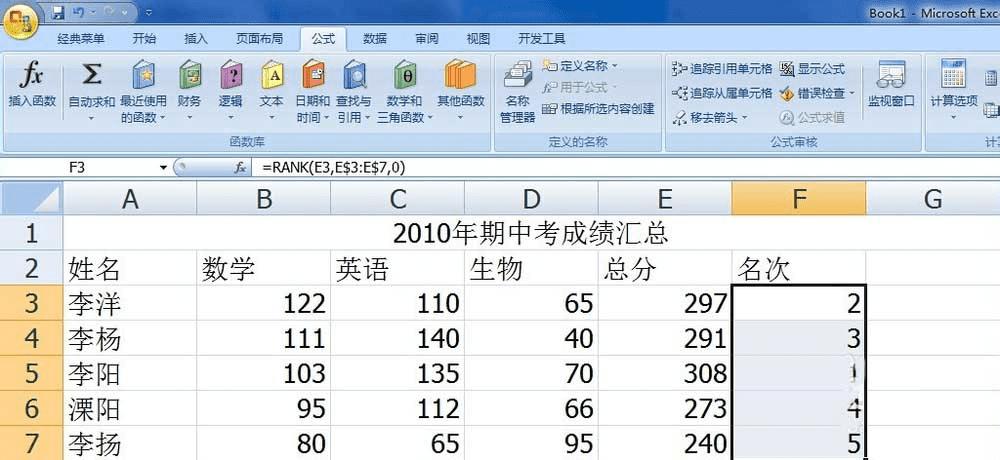Image resolution: width=1000 pixels, height=460 pixels.
Task: Open the Financial (财务) functions book icon
Action: [x=189, y=75]
